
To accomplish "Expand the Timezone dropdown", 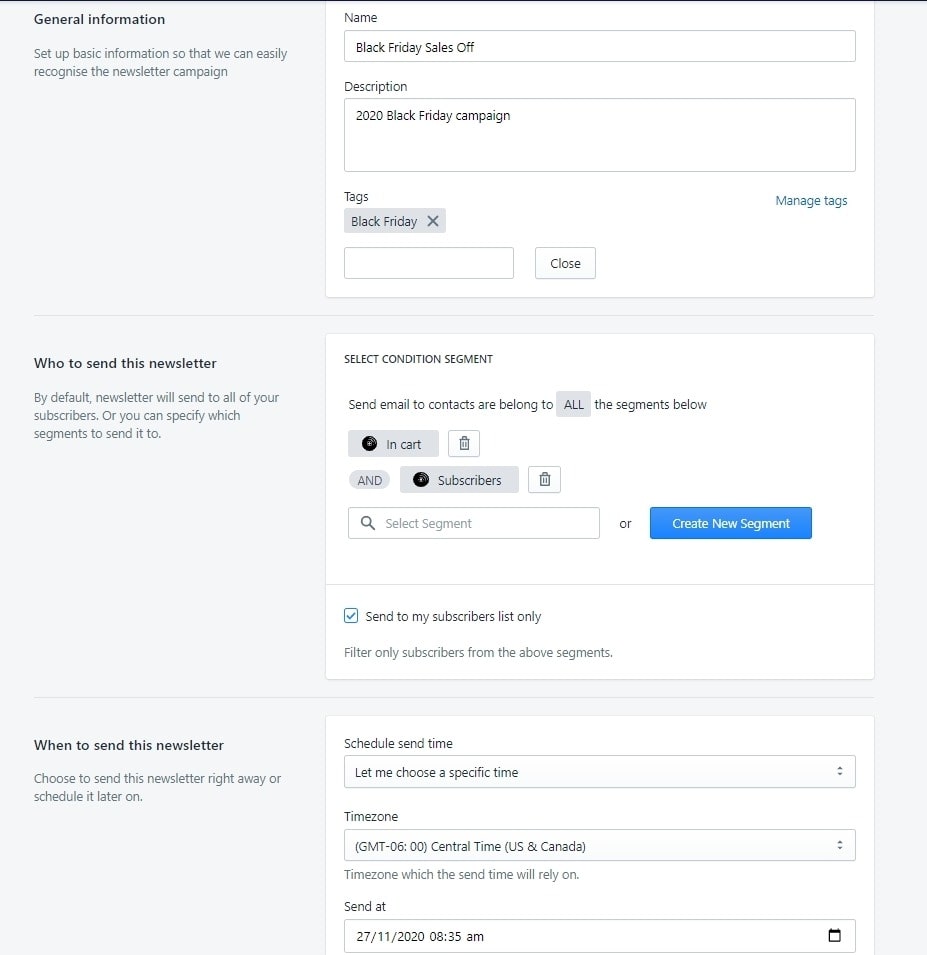I will click(x=599, y=846).
